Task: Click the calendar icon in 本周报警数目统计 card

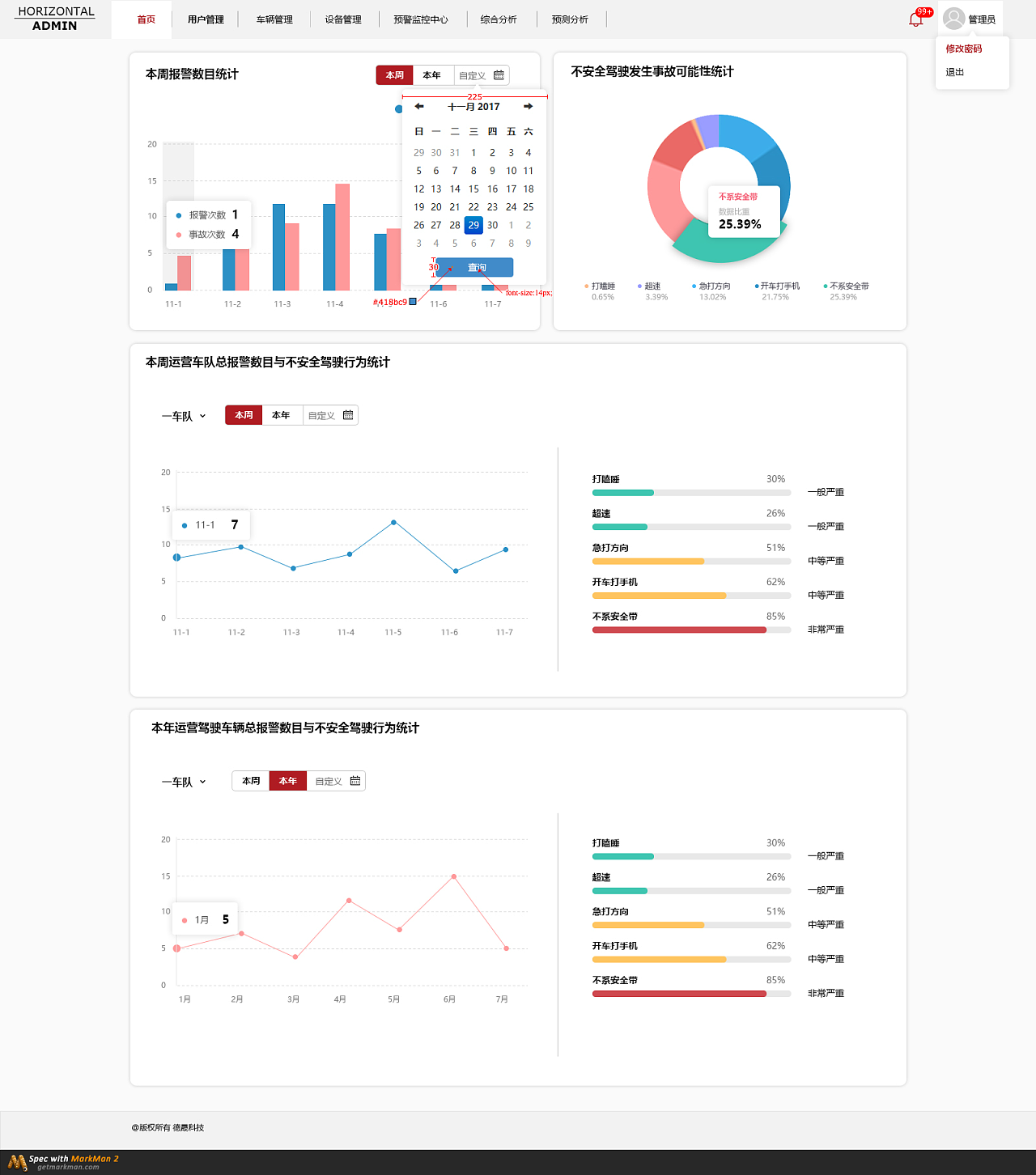Action: [x=499, y=75]
